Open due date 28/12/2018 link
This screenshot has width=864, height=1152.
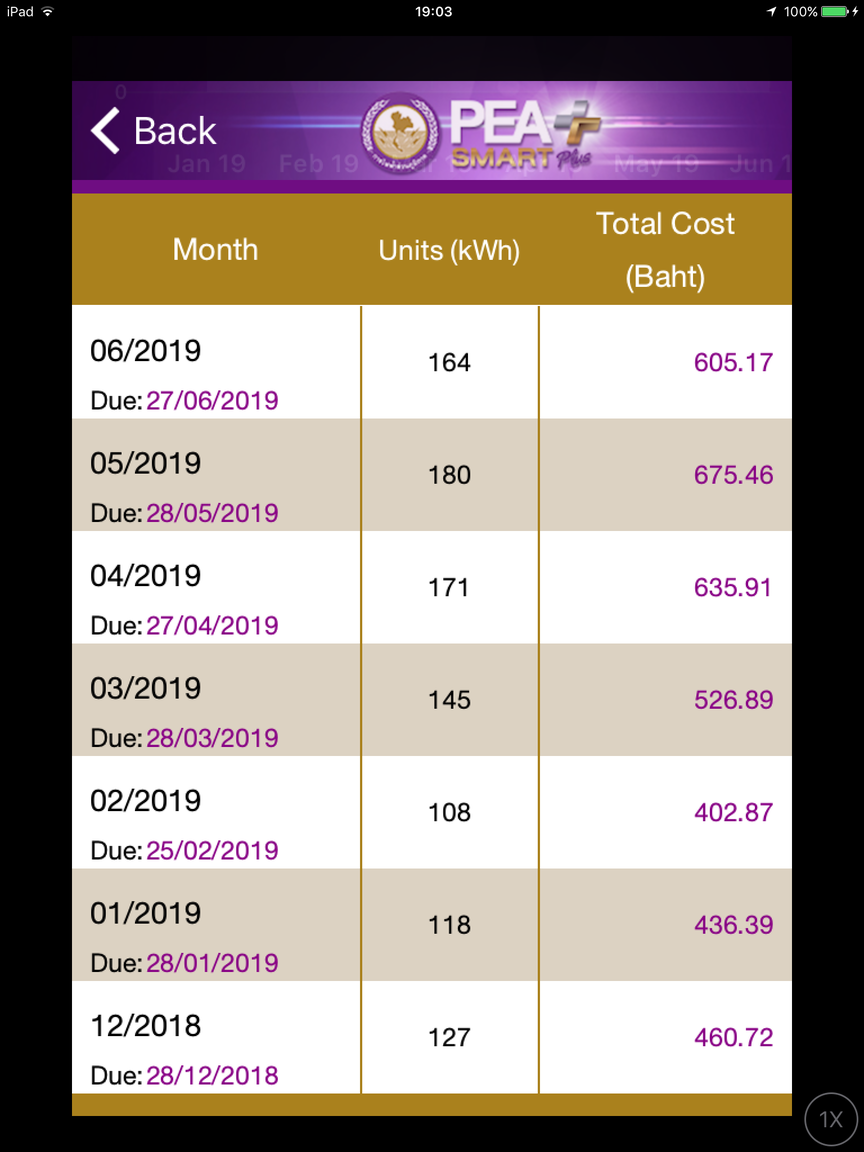point(212,1076)
